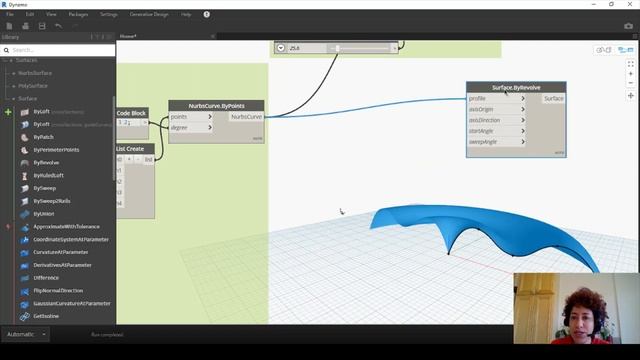Collapse the Surfaces parent category
The width and height of the screenshot is (640, 360).
[x=11, y=60]
